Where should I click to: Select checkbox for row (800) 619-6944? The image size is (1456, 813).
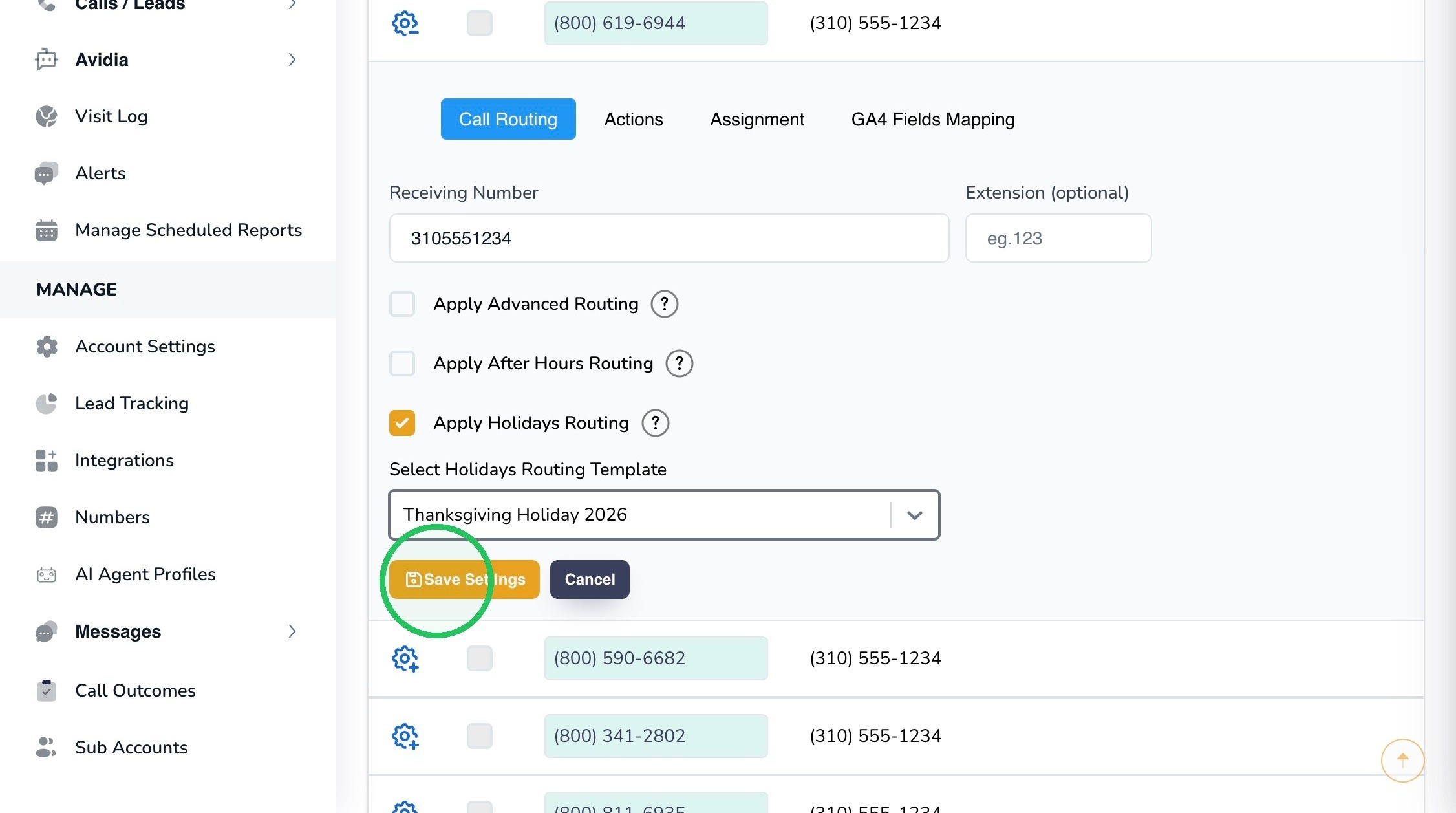[x=480, y=23]
